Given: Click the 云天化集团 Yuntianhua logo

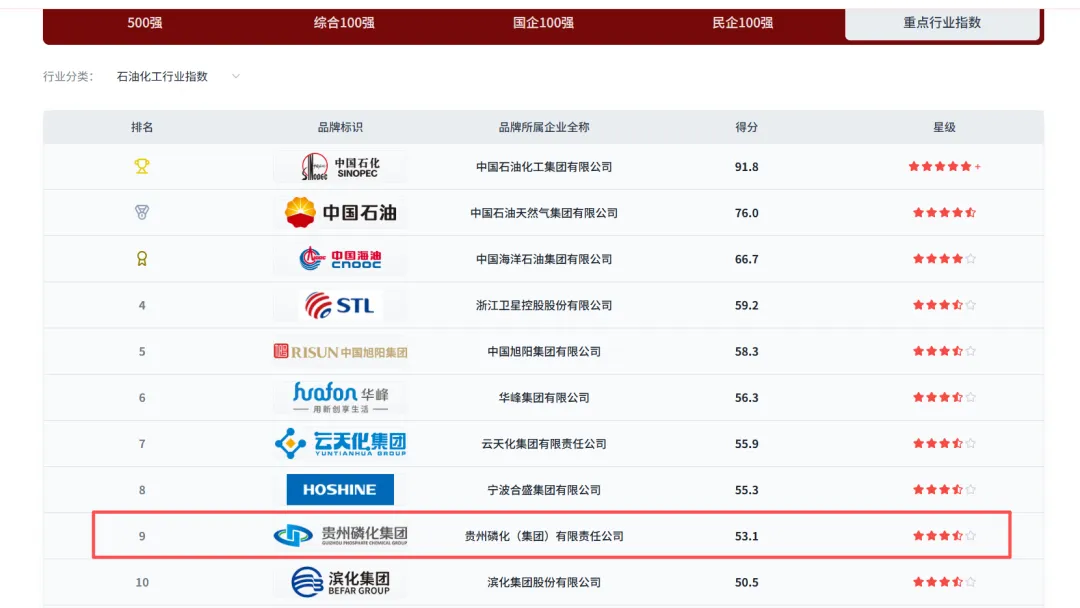Looking at the screenshot, I should 340,443.
